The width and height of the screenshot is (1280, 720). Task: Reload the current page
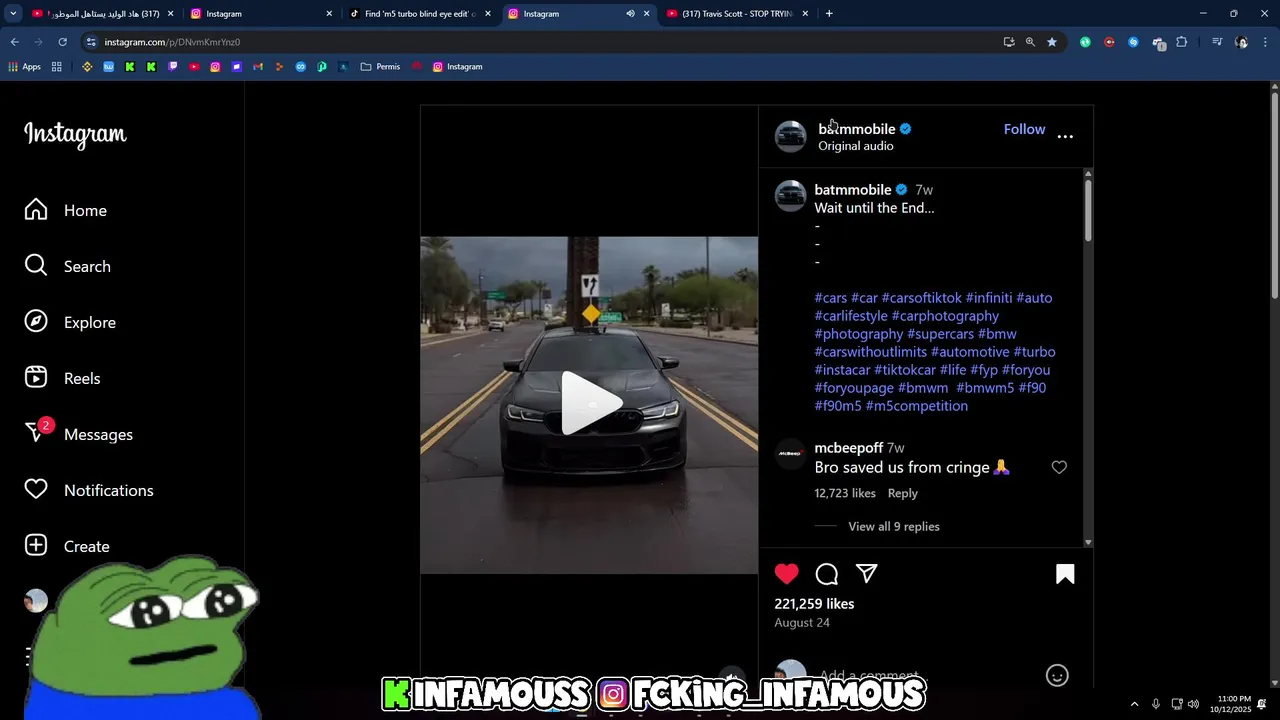coord(62,42)
